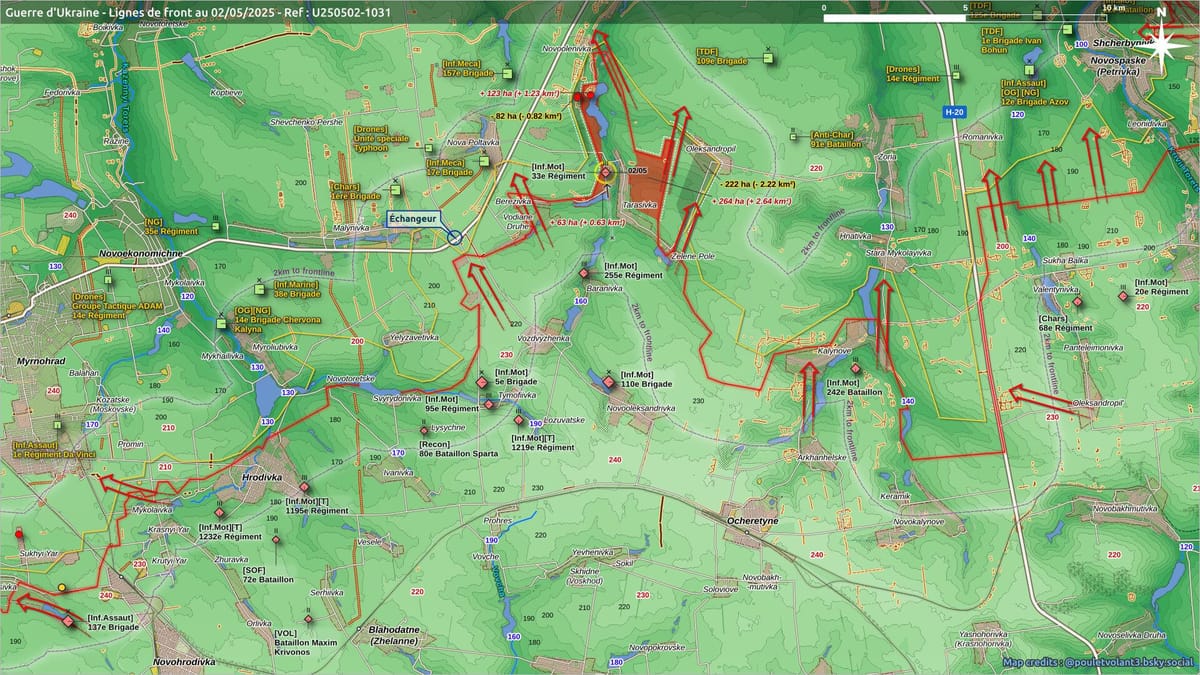Click the 33e Régiment diamond circled in yellow

click(x=605, y=172)
